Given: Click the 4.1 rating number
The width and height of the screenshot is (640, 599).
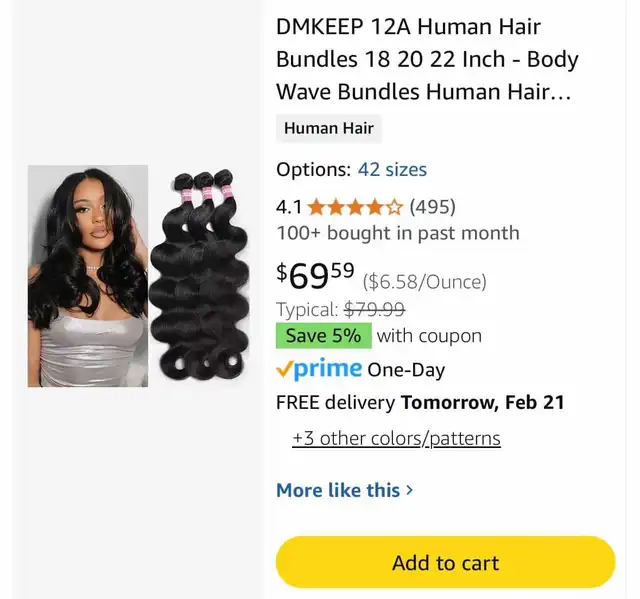Looking at the screenshot, I should [289, 207].
